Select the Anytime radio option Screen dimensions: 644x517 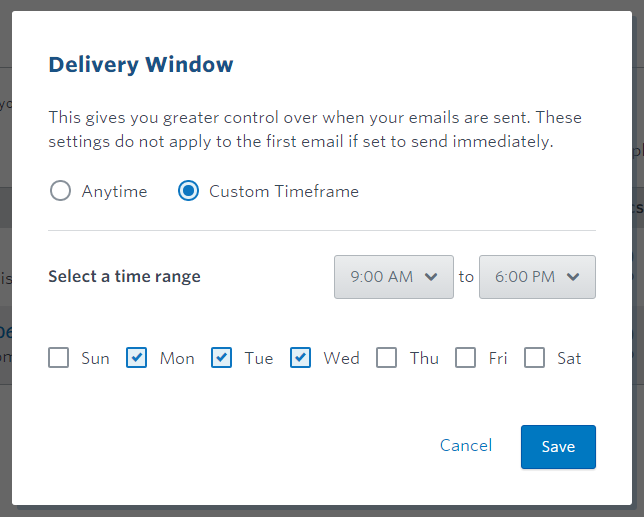(60, 191)
